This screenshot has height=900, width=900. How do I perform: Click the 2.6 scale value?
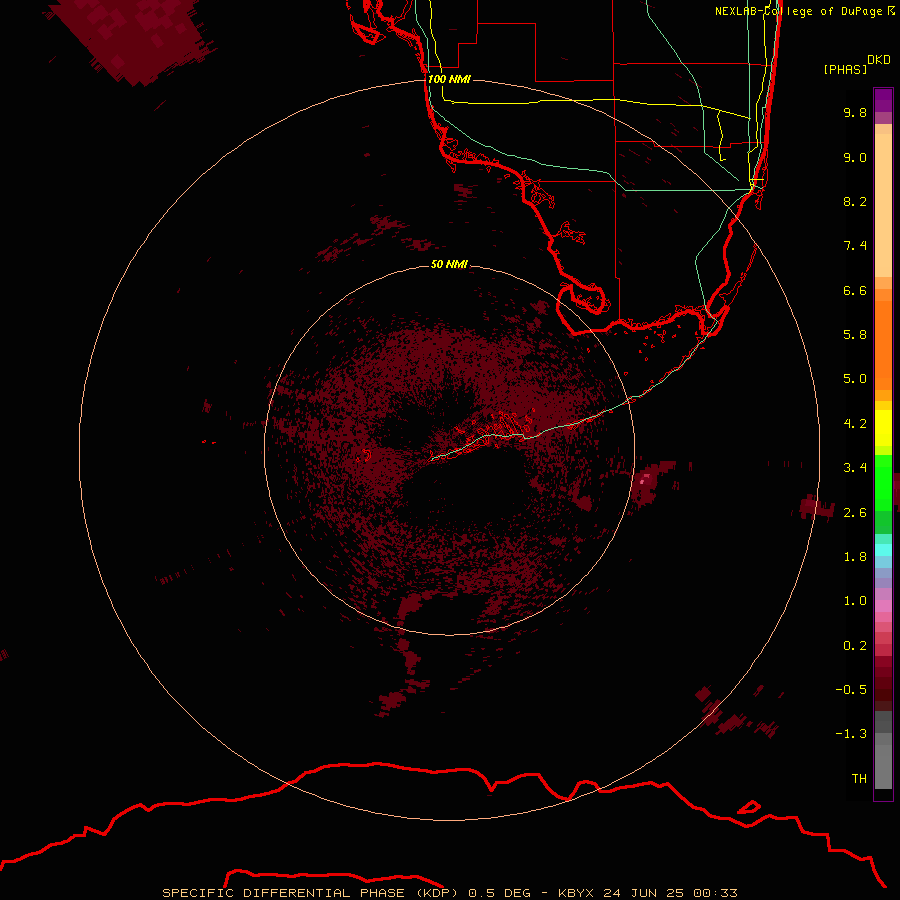coord(855,513)
